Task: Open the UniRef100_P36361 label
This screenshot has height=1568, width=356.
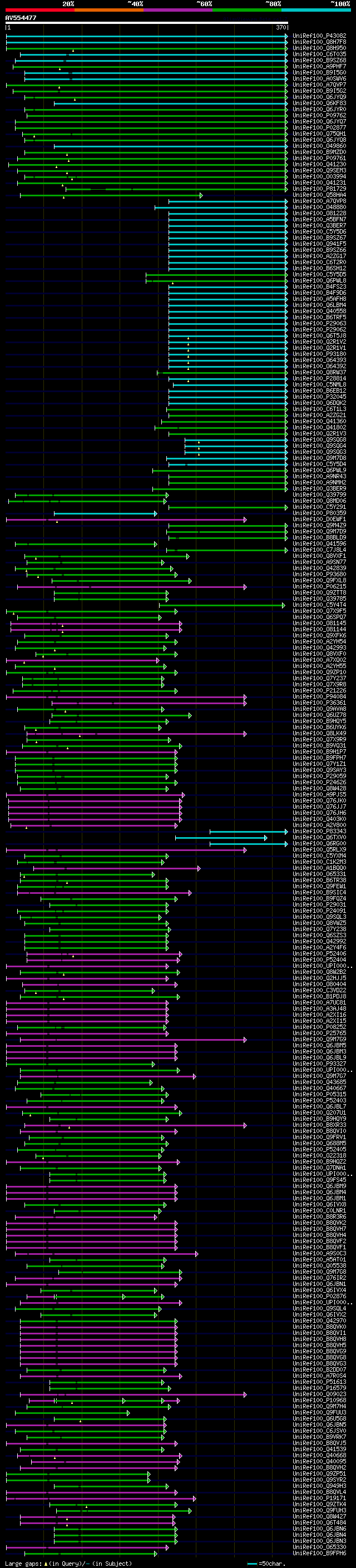Action: click(319, 703)
